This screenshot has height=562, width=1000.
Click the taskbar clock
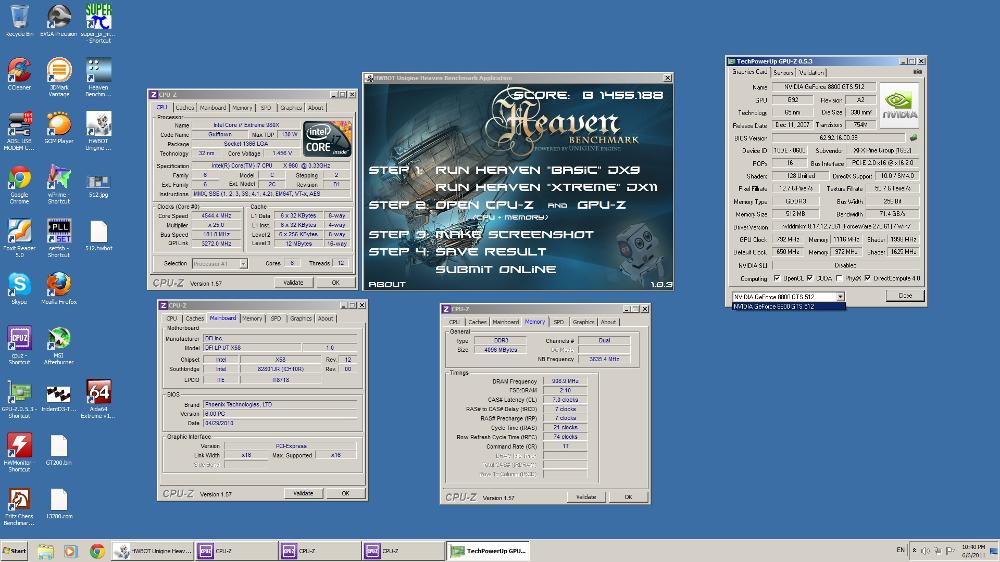[x=973, y=551]
